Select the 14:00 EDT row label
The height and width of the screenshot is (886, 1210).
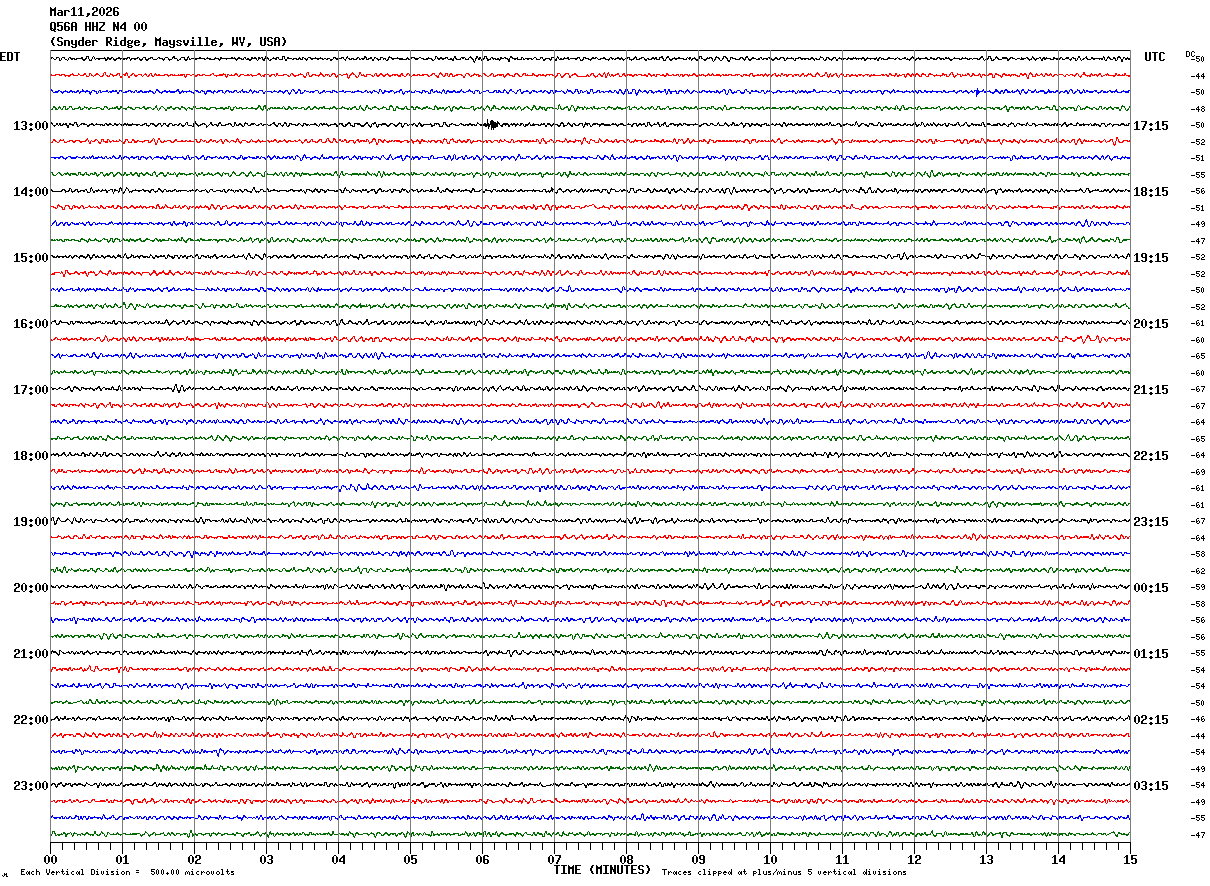coord(30,192)
